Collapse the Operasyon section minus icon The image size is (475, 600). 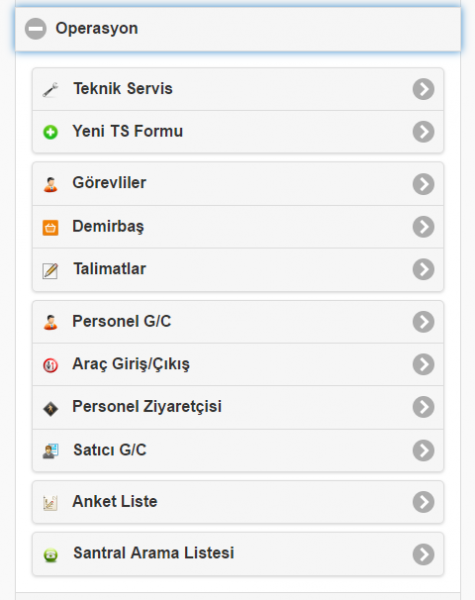tap(36, 29)
